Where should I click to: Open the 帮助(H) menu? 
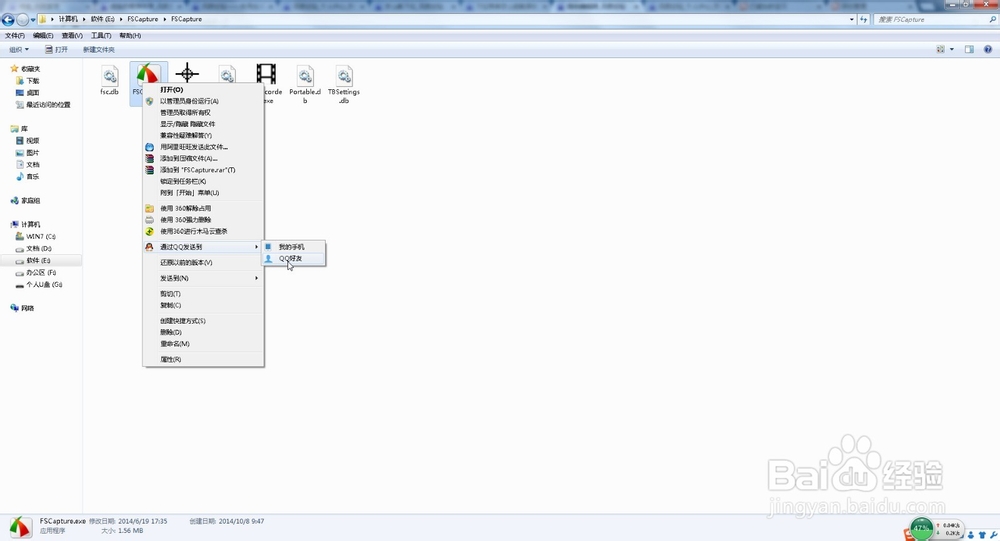pyautogui.click(x=130, y=36)
